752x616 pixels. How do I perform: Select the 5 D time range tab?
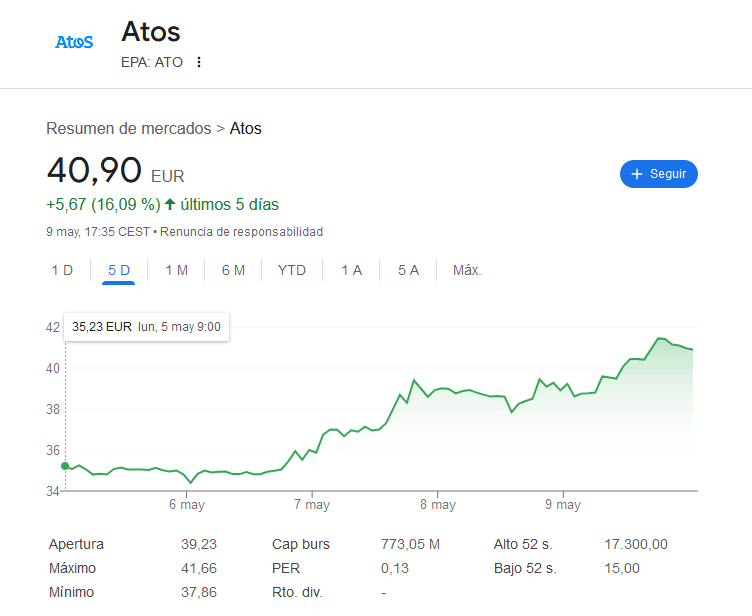click(118, 270)
